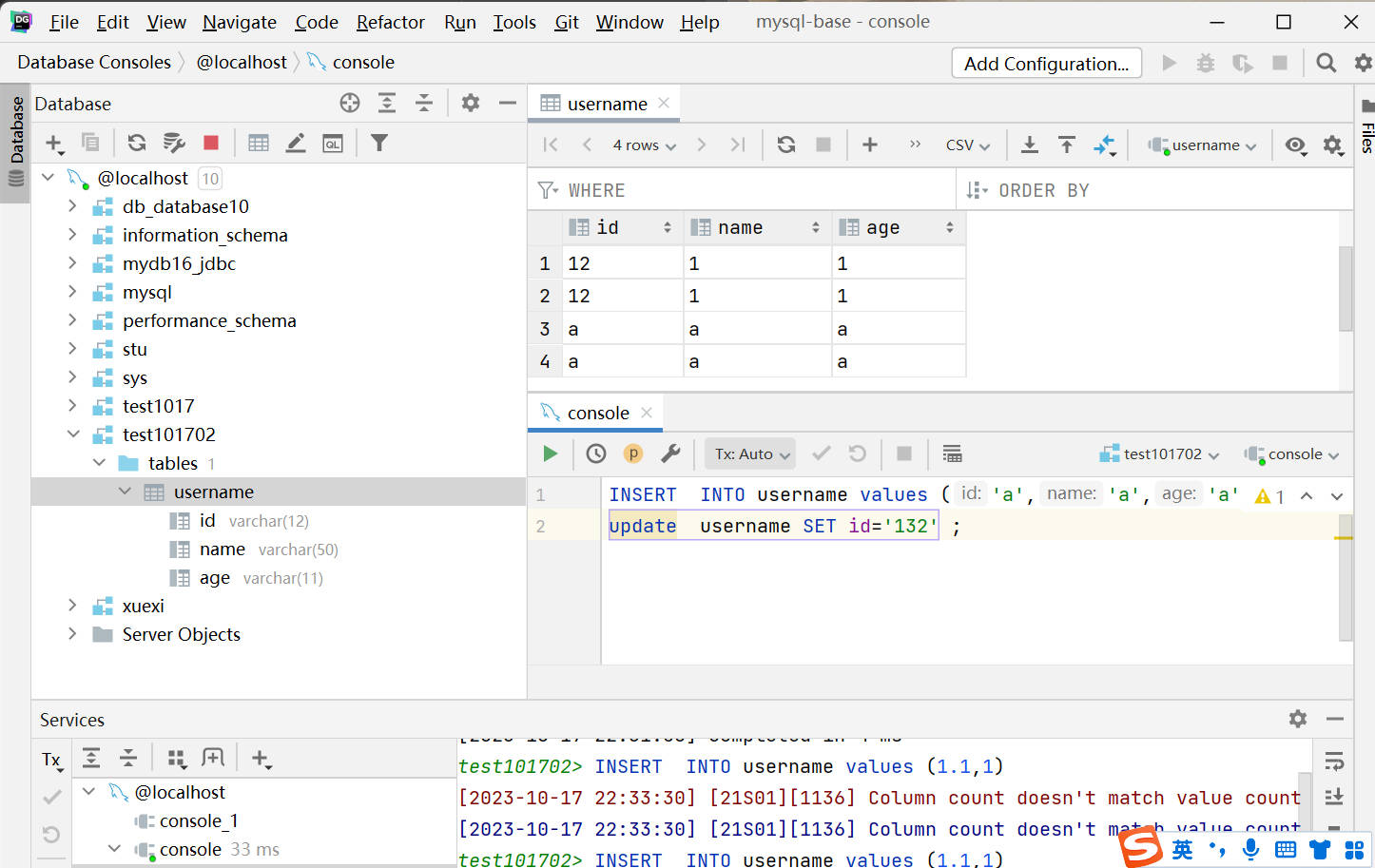Expand the mysql schema

coord(72,292)
